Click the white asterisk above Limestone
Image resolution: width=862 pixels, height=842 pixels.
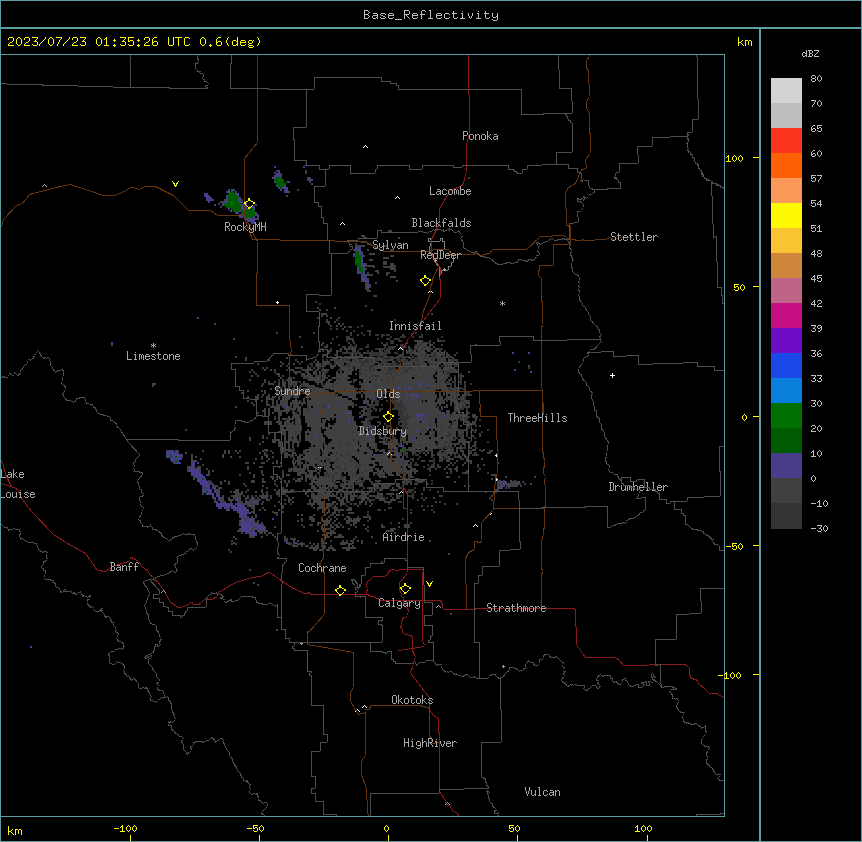coord(153,345)
